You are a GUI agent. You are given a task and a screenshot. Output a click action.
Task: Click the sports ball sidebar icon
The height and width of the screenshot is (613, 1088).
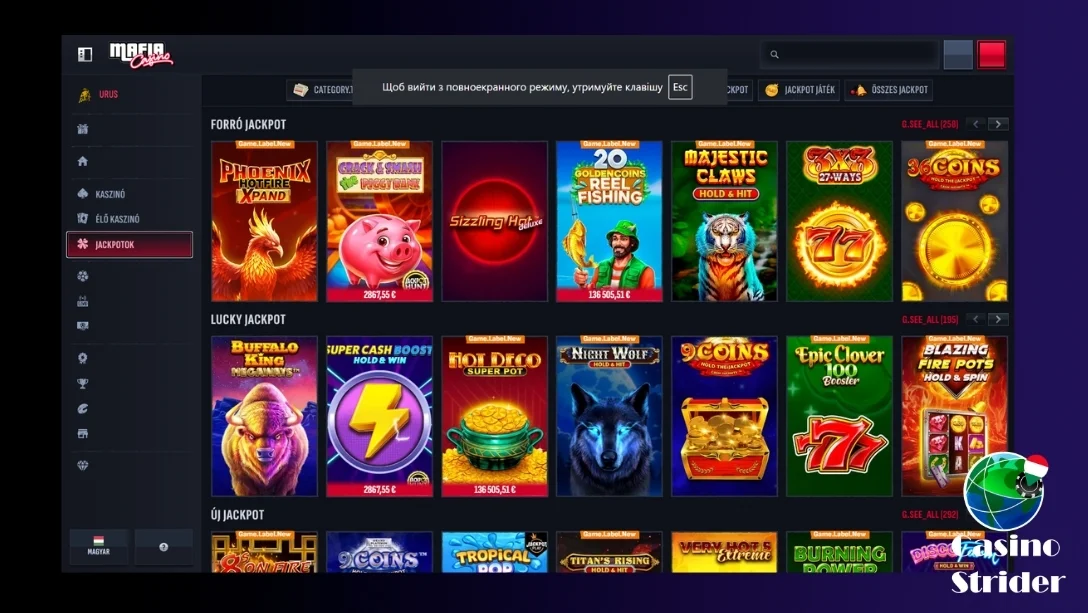pyautogui.click(x=83, y=275)
